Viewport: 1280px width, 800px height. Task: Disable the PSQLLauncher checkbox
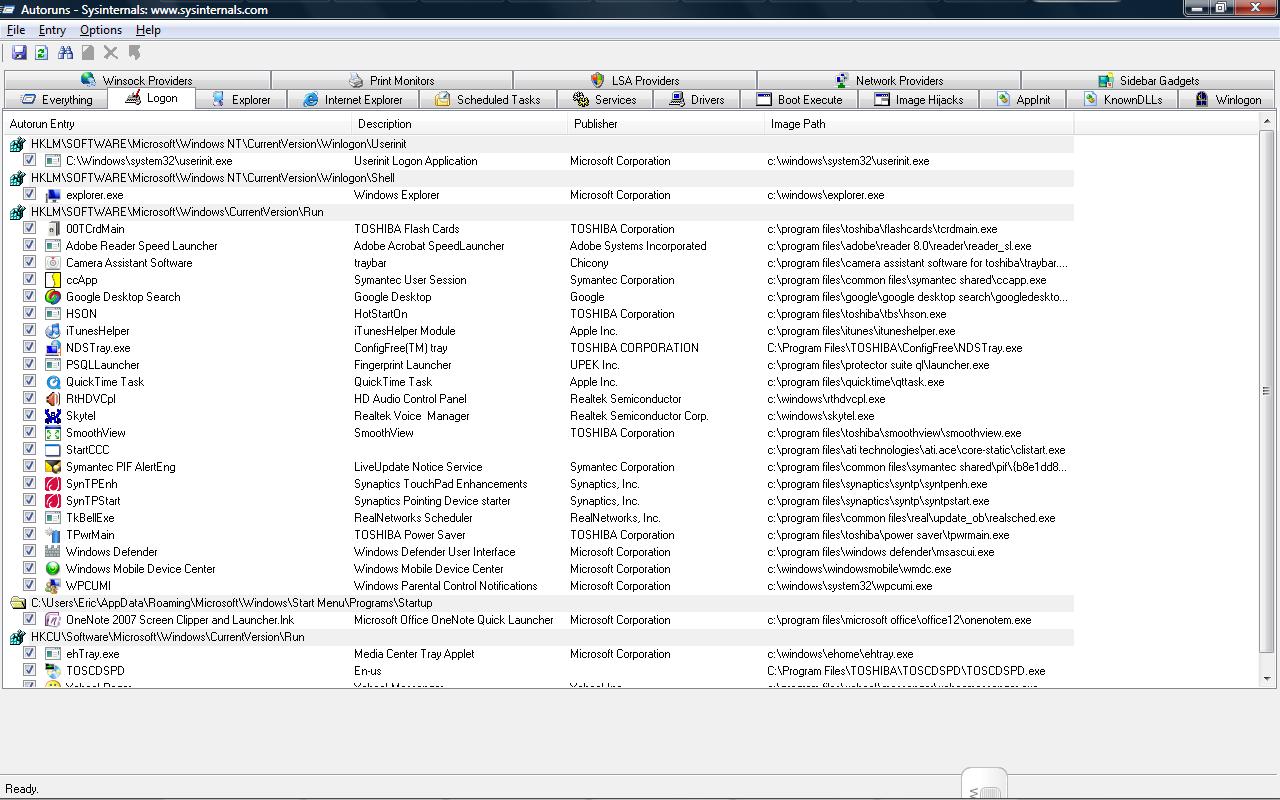[x=29, y=364]
